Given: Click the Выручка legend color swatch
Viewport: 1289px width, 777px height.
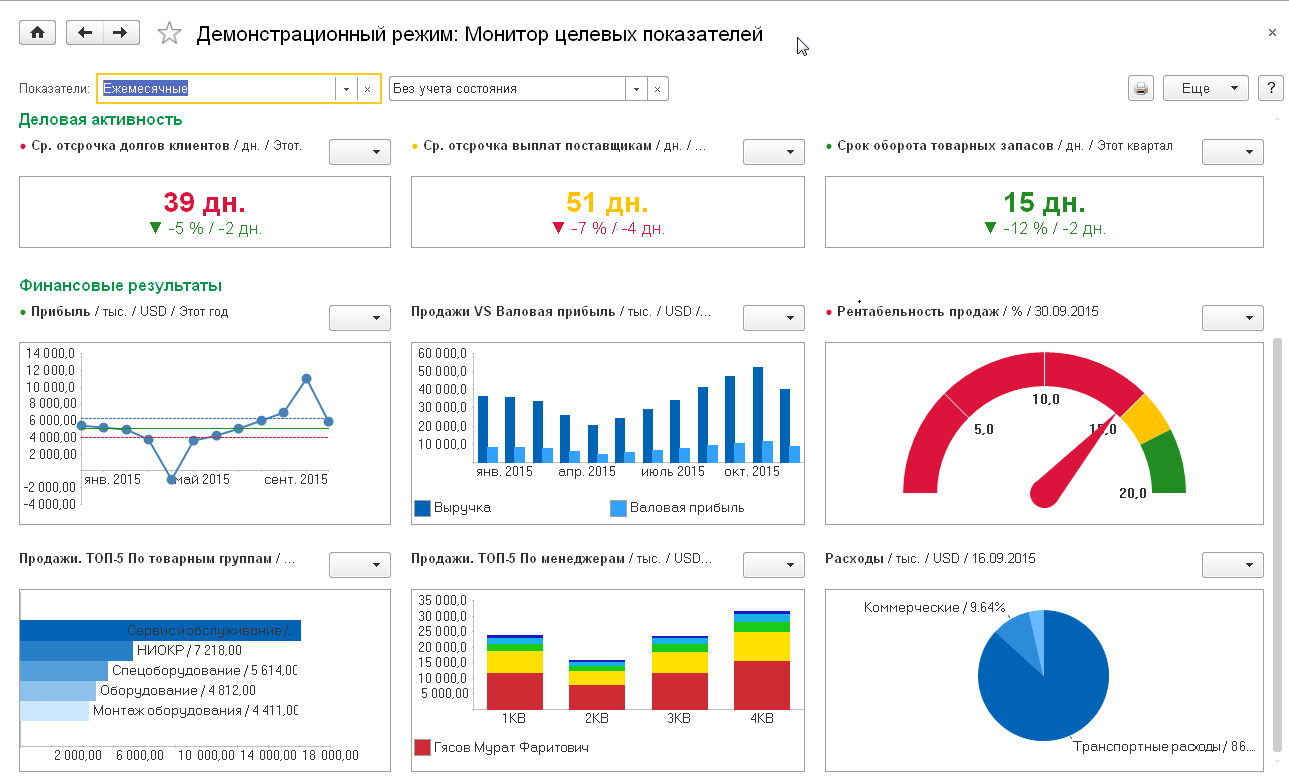Looking at the screenshot, I should [422, 508].
